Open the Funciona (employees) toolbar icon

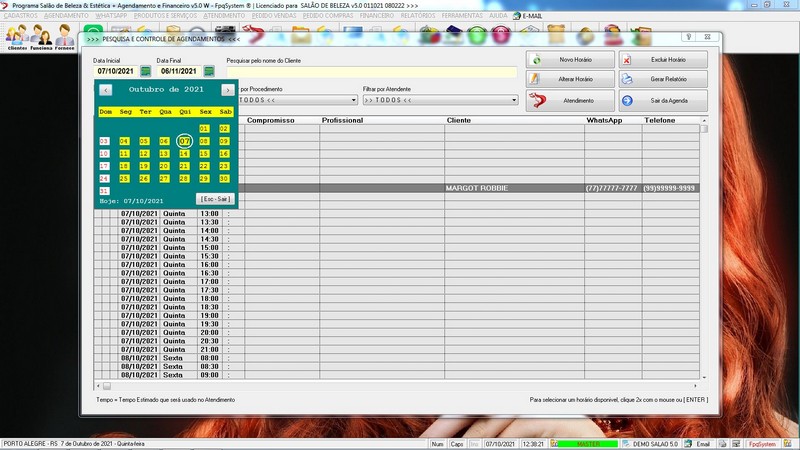tap(41, 37)
